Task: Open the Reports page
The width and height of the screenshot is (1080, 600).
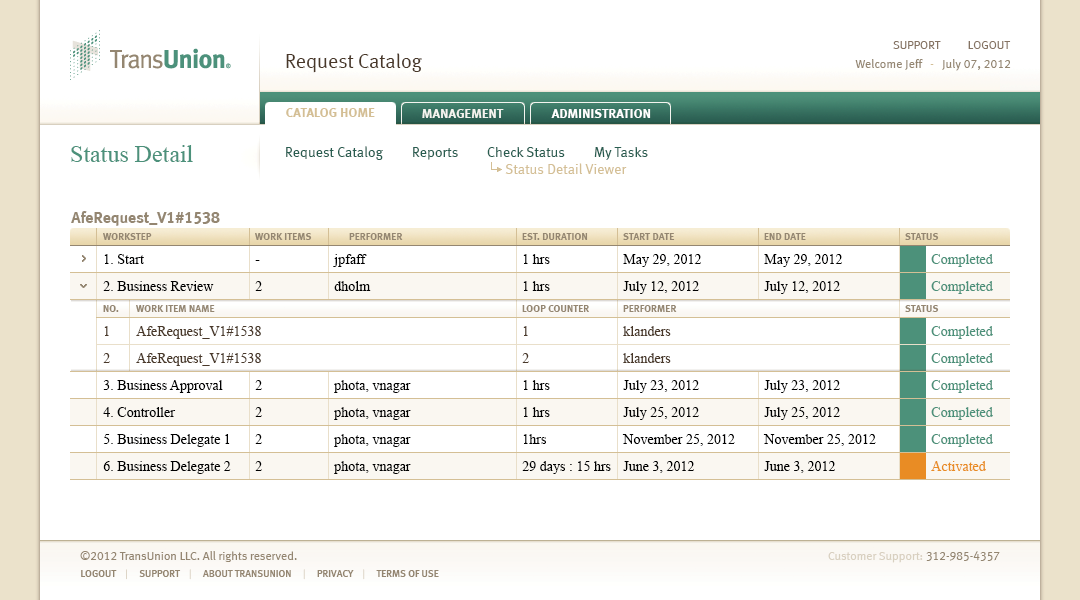Action: 435,153
